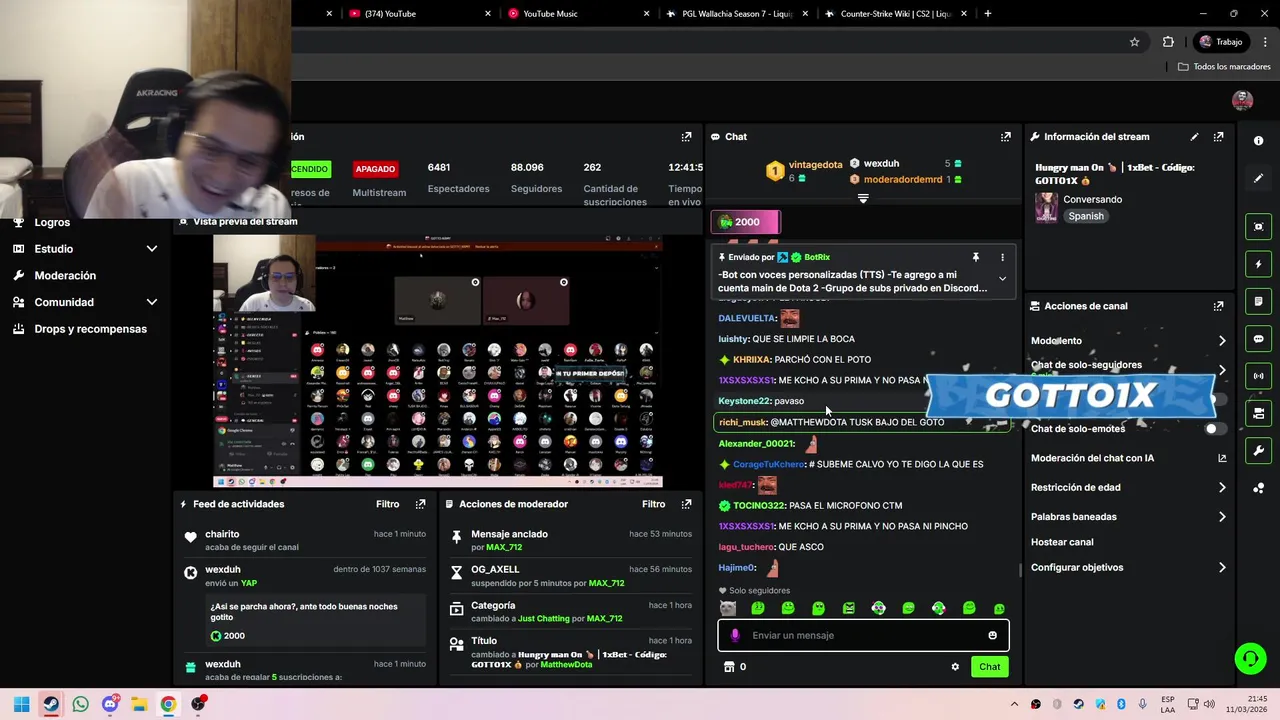Screen dimensions: 1280x720
Task: Click Hostear canal
Action: coord(1062,542)
